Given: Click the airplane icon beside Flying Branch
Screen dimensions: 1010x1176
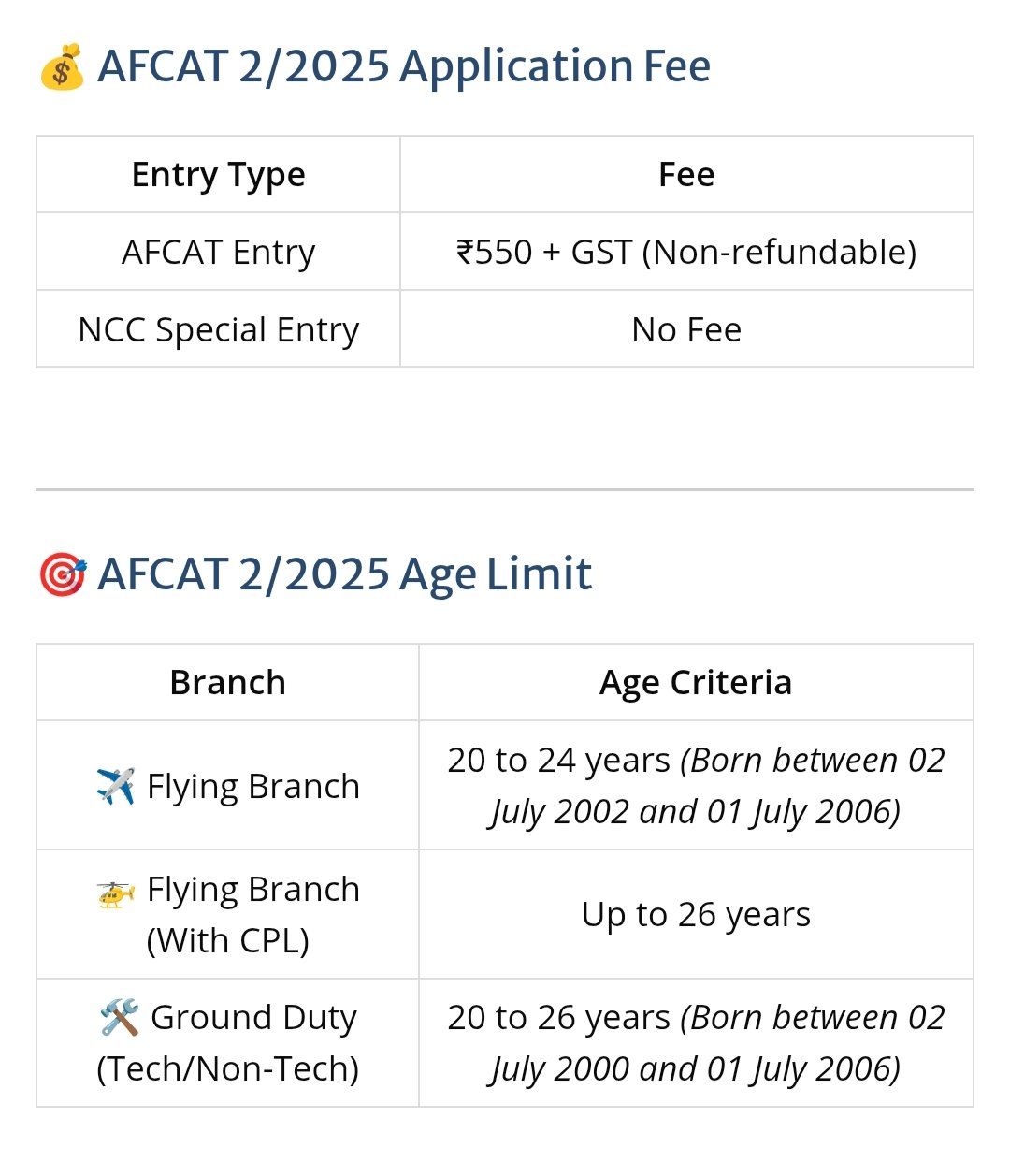Looking at the screenshot, I should pos(115,786).
